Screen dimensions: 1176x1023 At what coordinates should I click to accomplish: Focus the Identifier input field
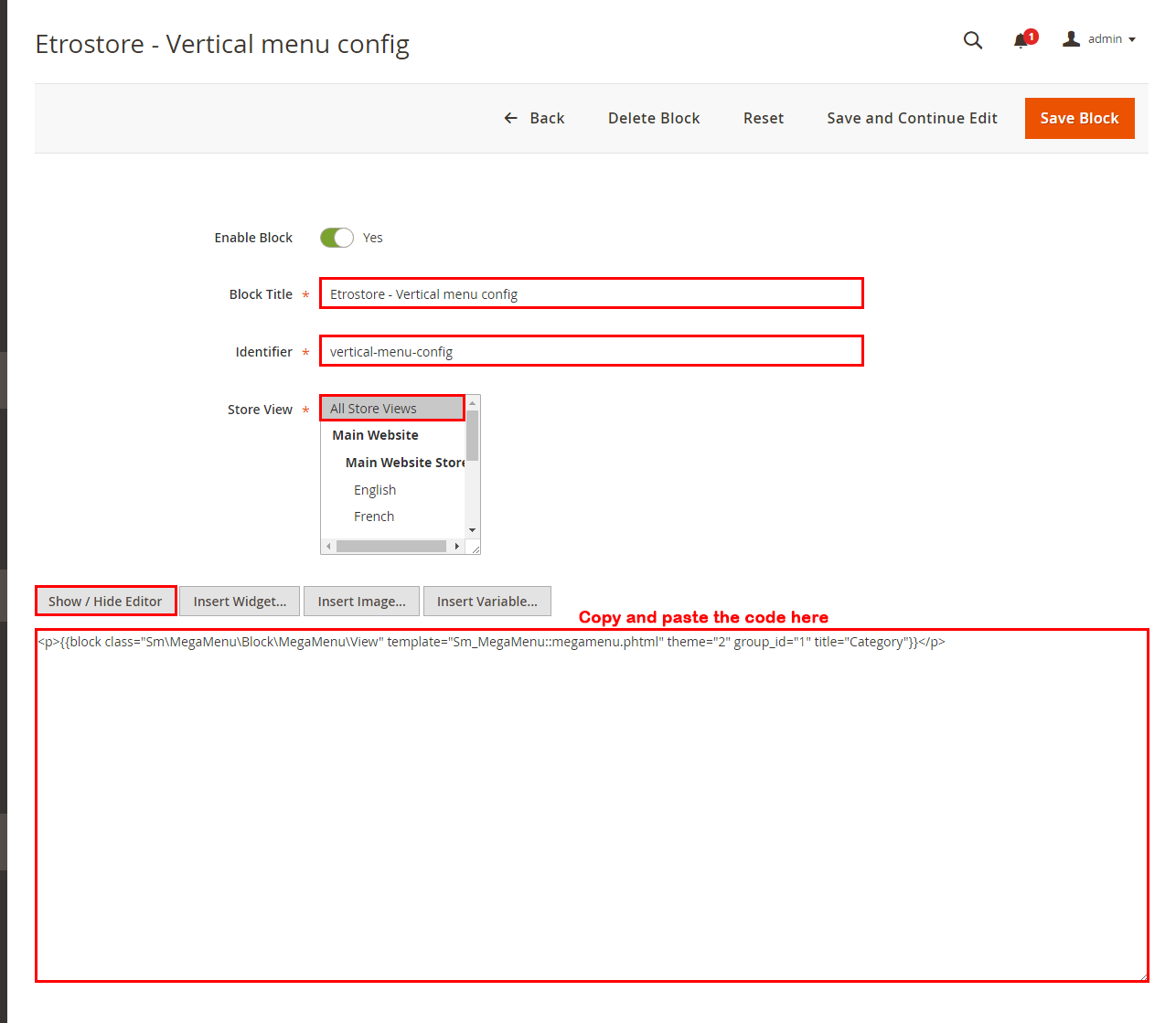[591, 351]
